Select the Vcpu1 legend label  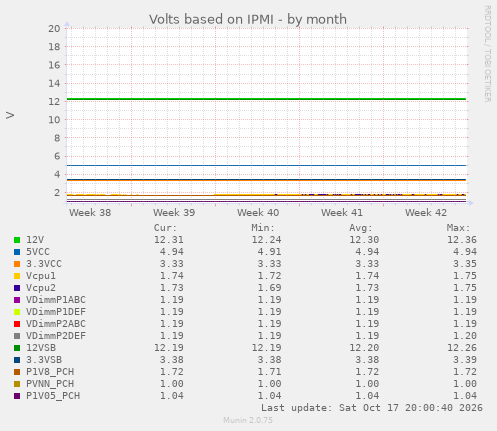[41, 276]
